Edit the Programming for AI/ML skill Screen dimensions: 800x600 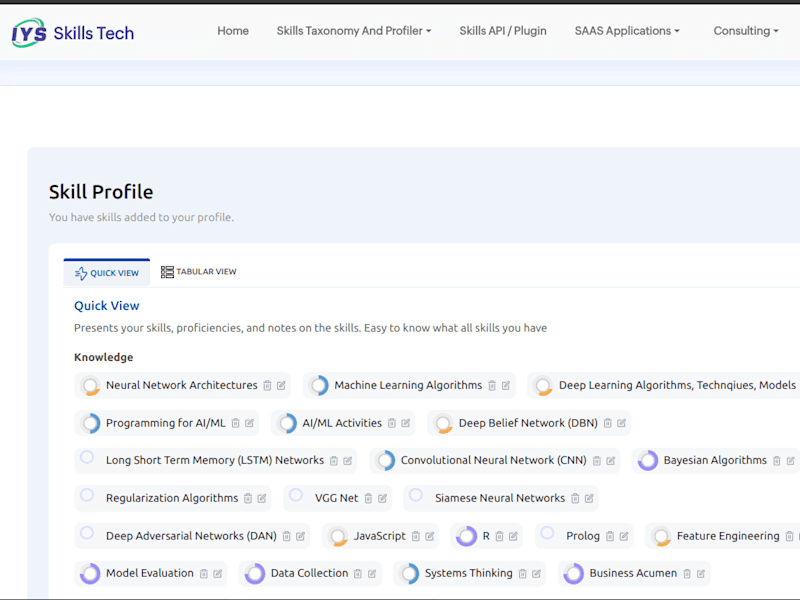[249, 423]
